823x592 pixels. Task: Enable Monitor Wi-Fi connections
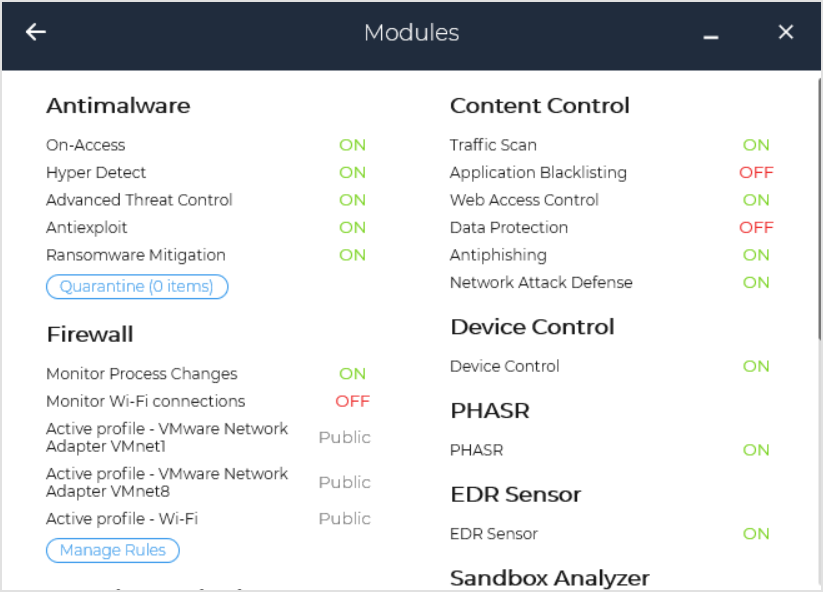pyautogui.click(x=352, y=401)
